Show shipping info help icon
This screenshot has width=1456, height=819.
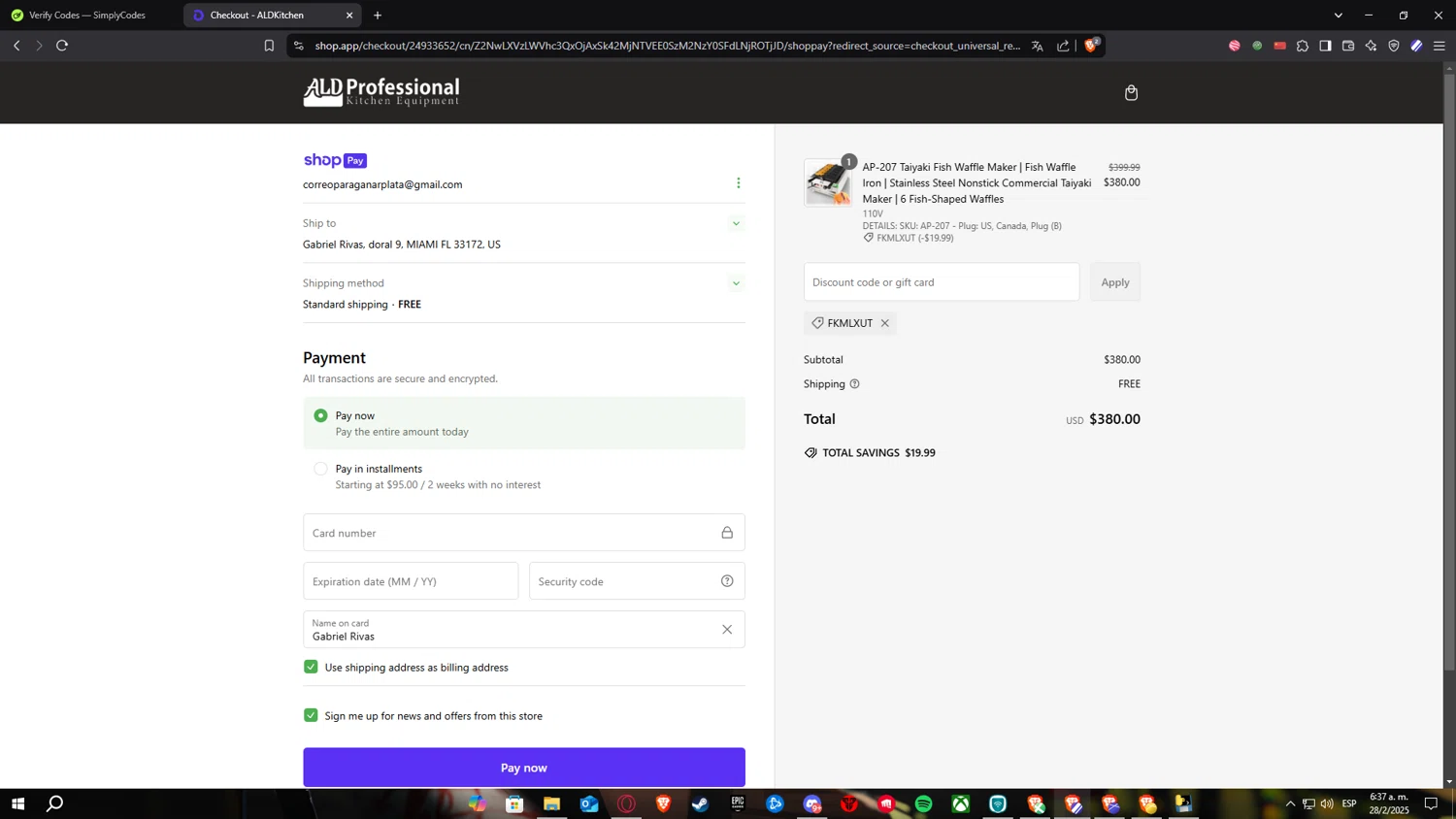(x=855, y=384)
